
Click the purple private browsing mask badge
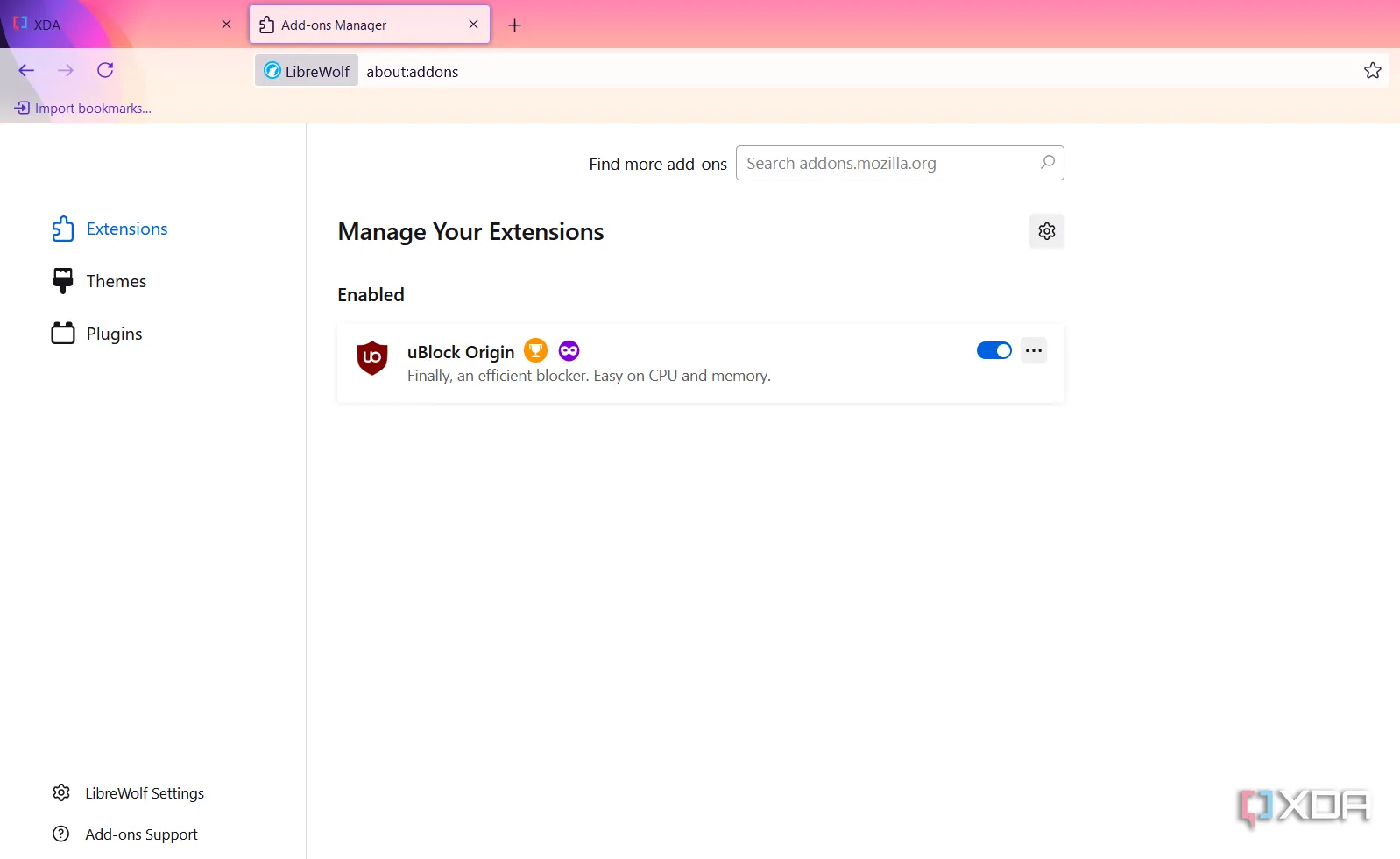(569, 350)
